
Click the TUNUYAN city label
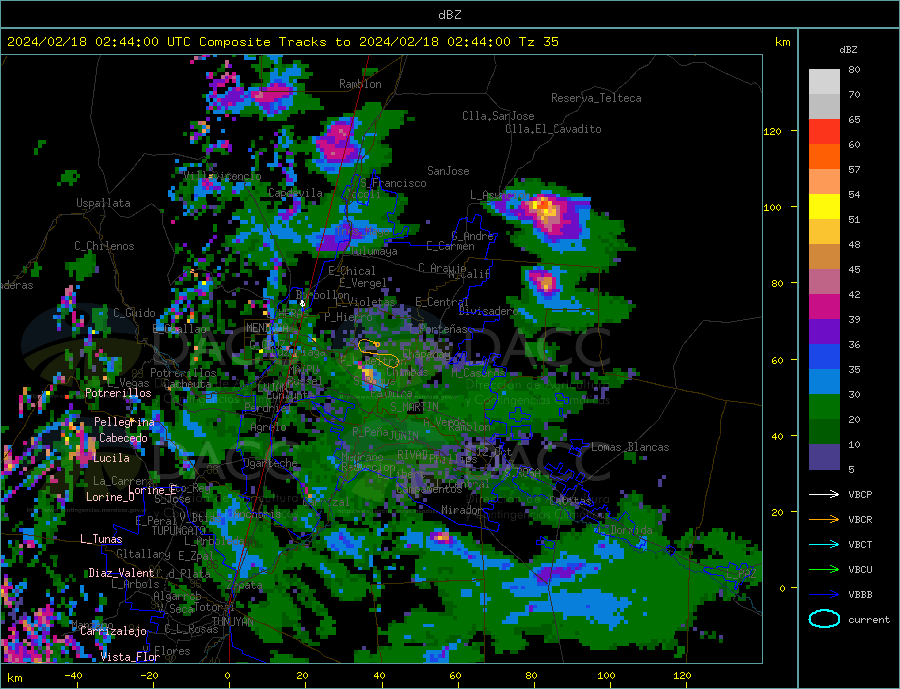pyautogui.click(x=232, y=622)
